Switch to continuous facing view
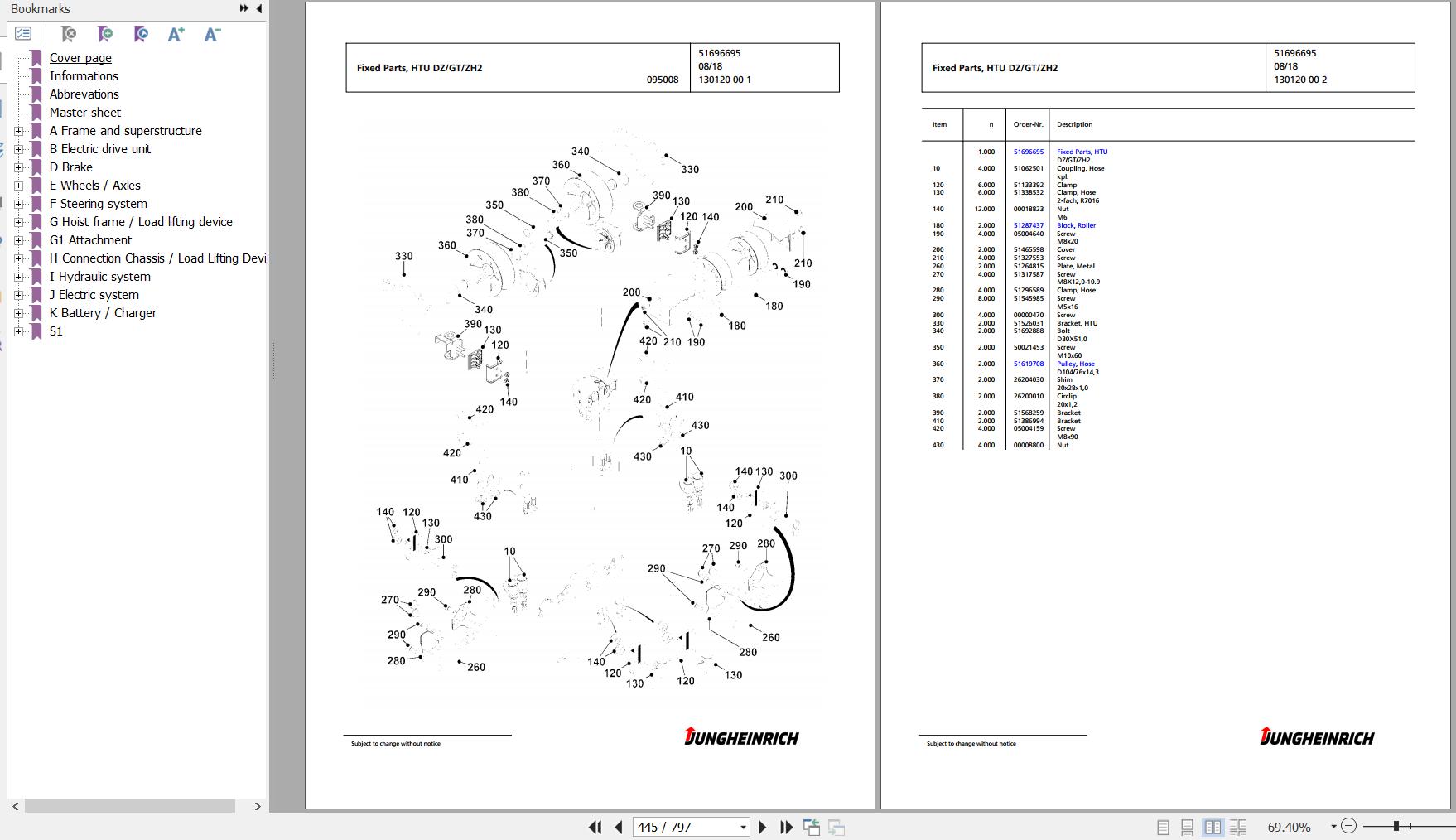Screen dimensions: 1456x840 [x=1238, y=827]
